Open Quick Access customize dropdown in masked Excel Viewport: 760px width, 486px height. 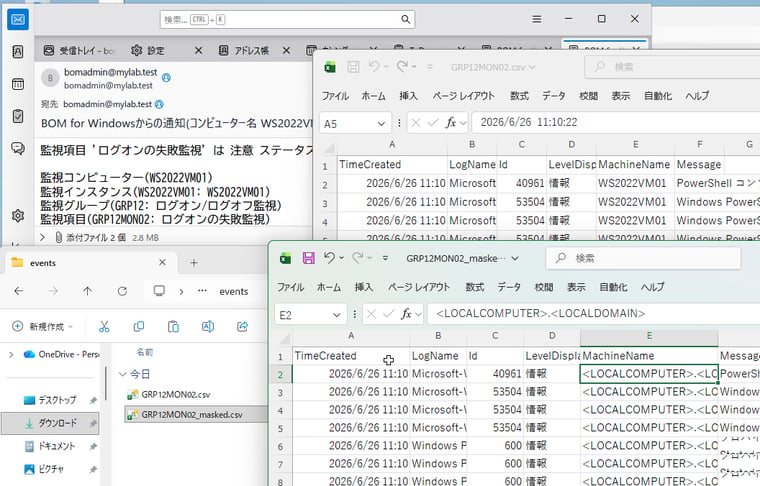(x=385, y=258)
